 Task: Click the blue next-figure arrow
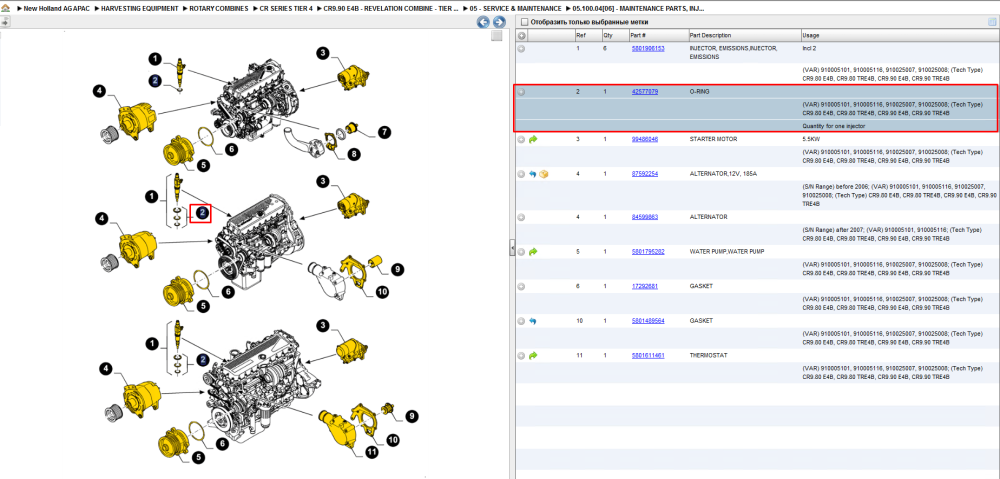click(x=499, y=22)
